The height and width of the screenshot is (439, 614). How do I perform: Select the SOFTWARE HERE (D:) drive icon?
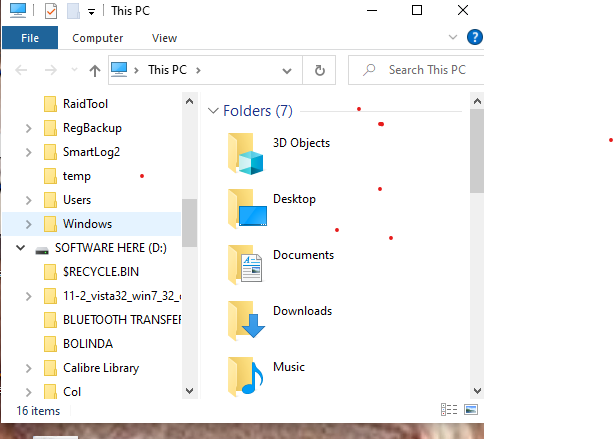[x=42, y=250]
